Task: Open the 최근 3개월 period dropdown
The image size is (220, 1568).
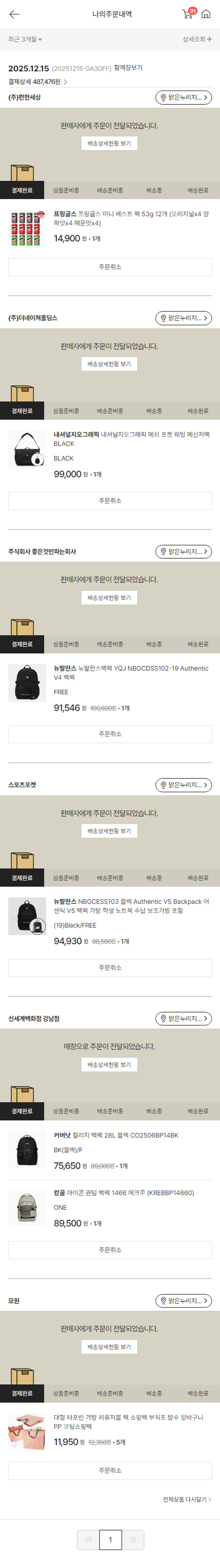Action: point(25,40)
